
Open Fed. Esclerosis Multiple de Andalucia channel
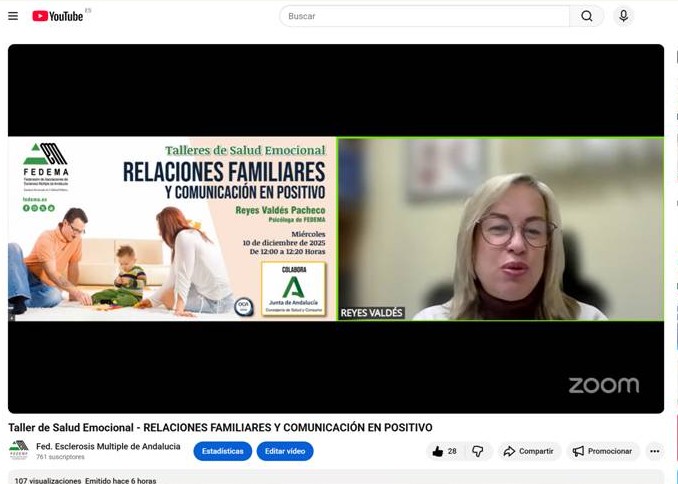108,446
